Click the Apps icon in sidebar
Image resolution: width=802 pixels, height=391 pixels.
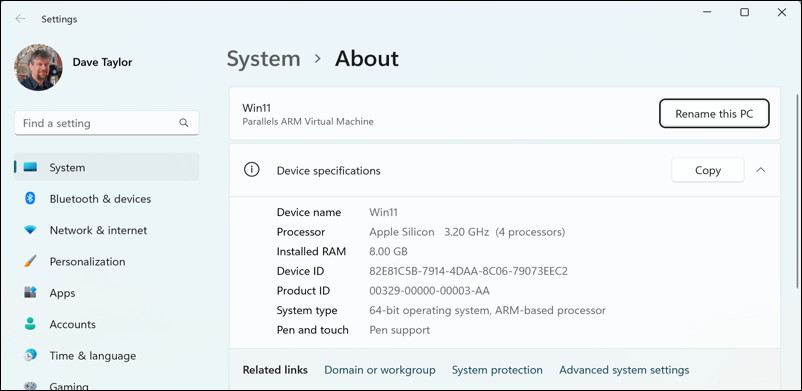point(30,293)
